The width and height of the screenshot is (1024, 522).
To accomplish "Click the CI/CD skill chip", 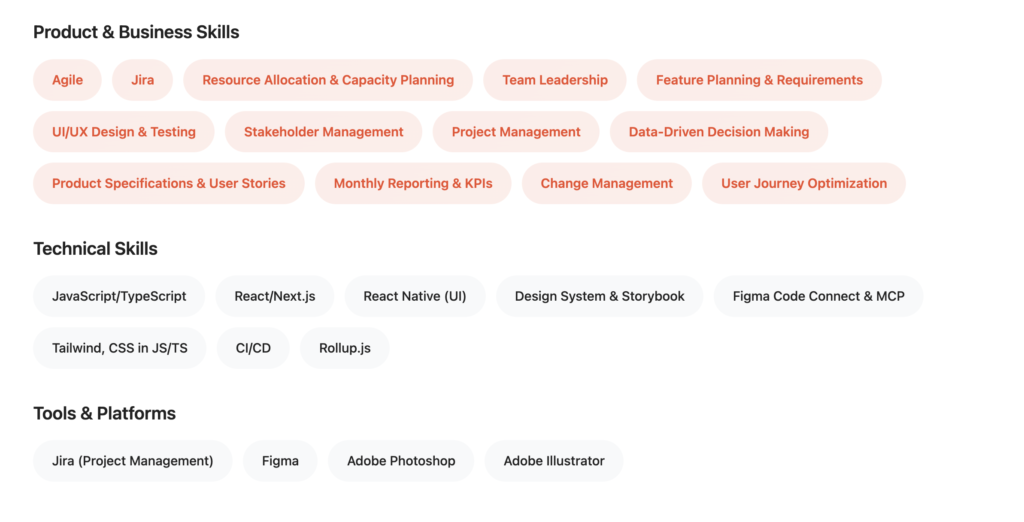I will pos(253,348).
